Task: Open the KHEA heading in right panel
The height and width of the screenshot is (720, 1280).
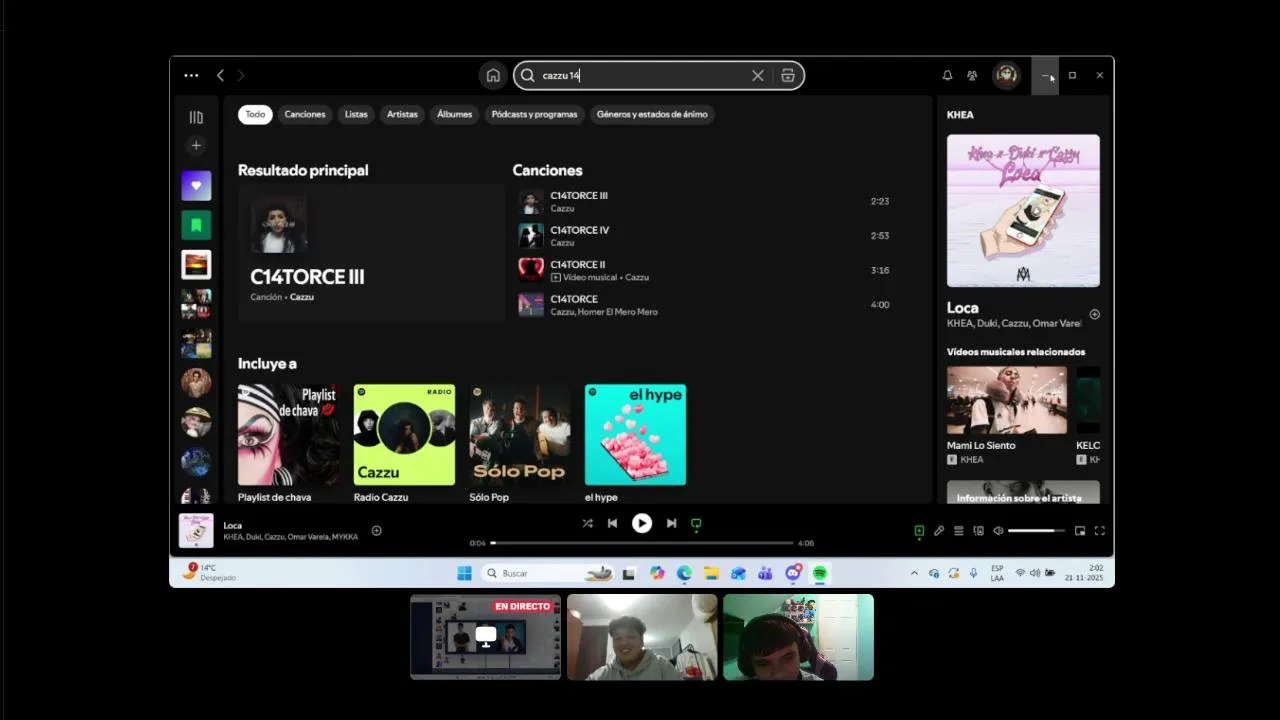Action: tap(960, 115)
